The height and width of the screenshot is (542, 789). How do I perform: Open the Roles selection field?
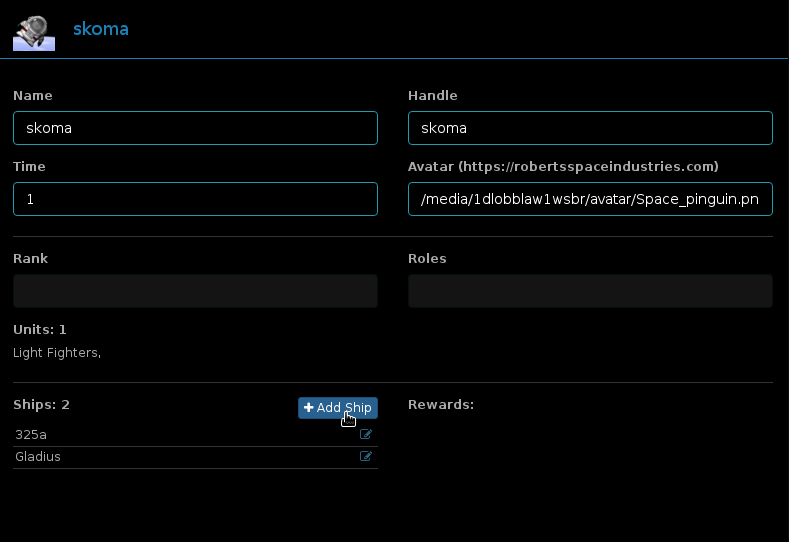(590, 291)
